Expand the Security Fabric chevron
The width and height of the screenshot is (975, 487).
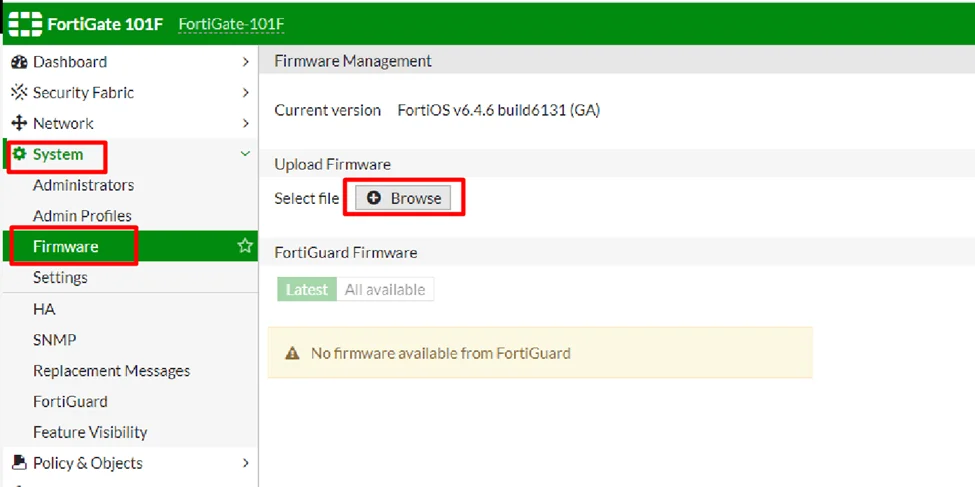click(x=246, y=93)
